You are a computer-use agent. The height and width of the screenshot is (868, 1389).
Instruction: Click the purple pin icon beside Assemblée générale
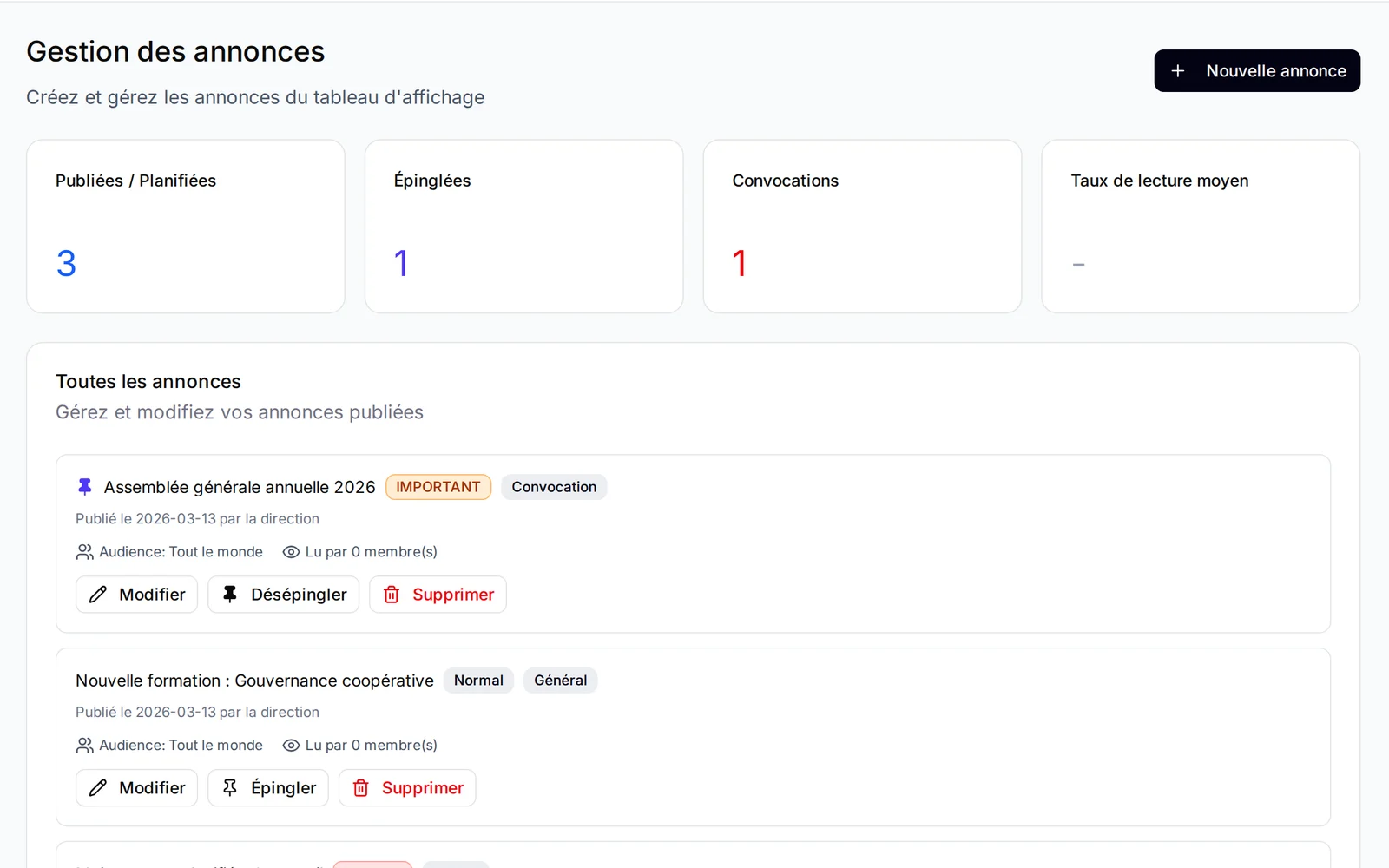[x=84, y=487]
